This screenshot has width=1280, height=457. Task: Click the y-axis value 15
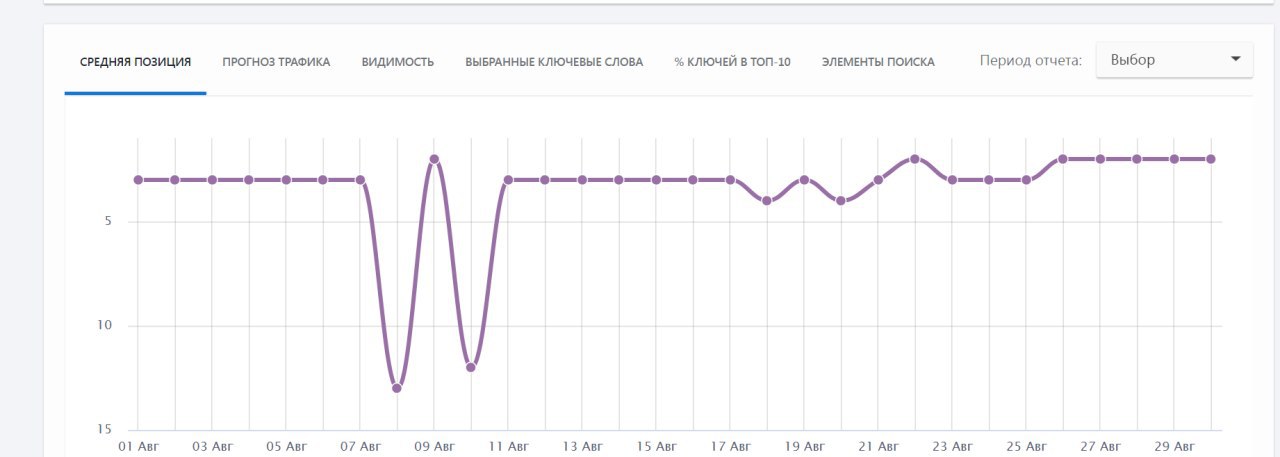[x=104, y=429]
